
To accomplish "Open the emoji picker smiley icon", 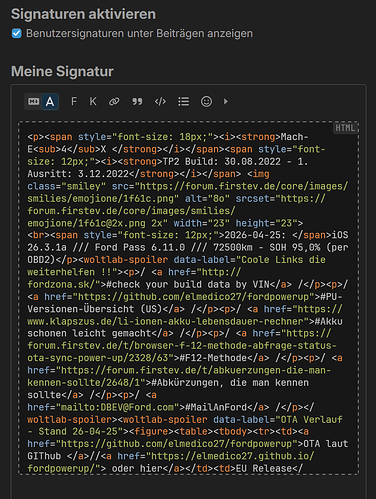I will (206, 101).
